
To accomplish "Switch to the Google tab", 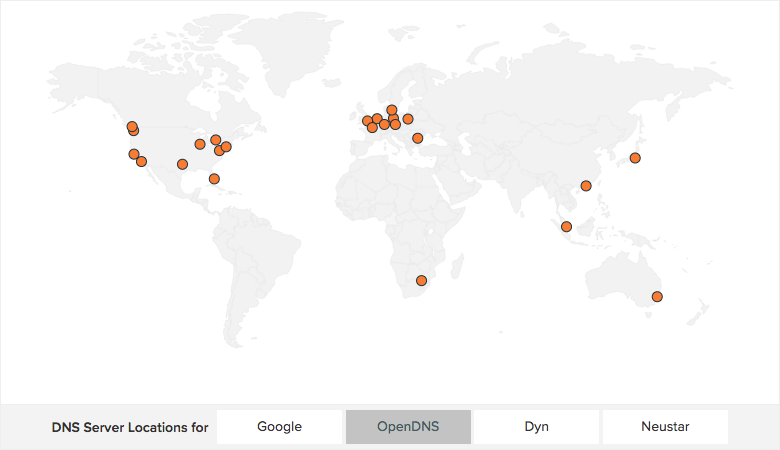I will (279, 427).
